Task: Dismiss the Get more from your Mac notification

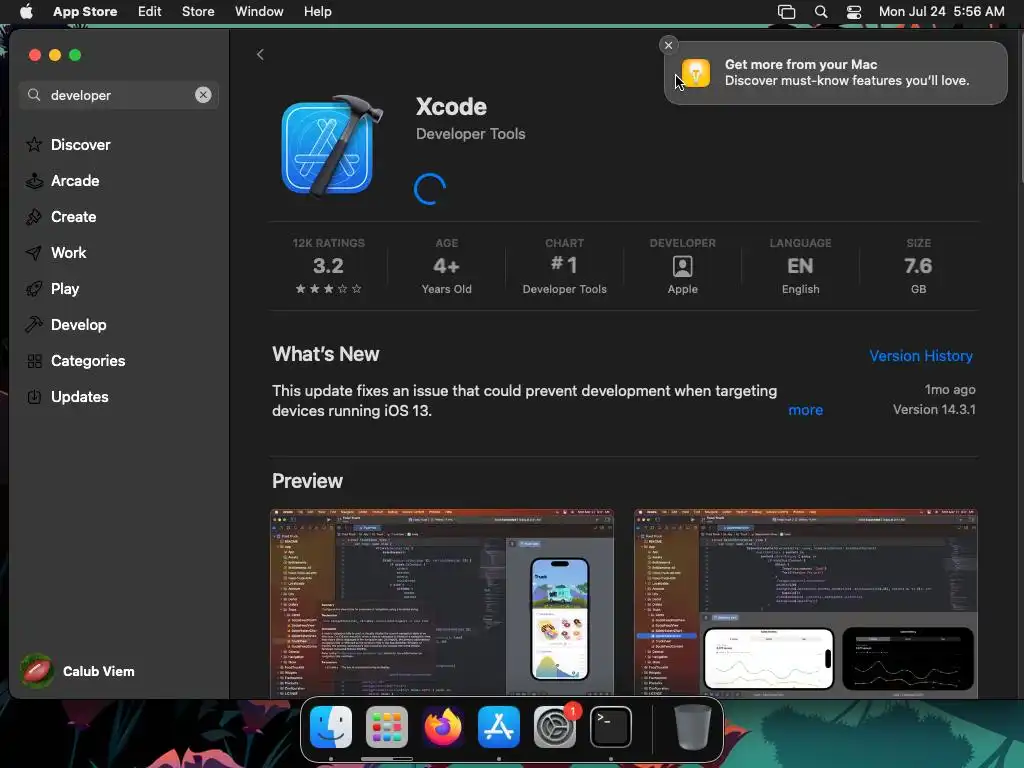Action: pyautogui.click(x=668, y=45)
